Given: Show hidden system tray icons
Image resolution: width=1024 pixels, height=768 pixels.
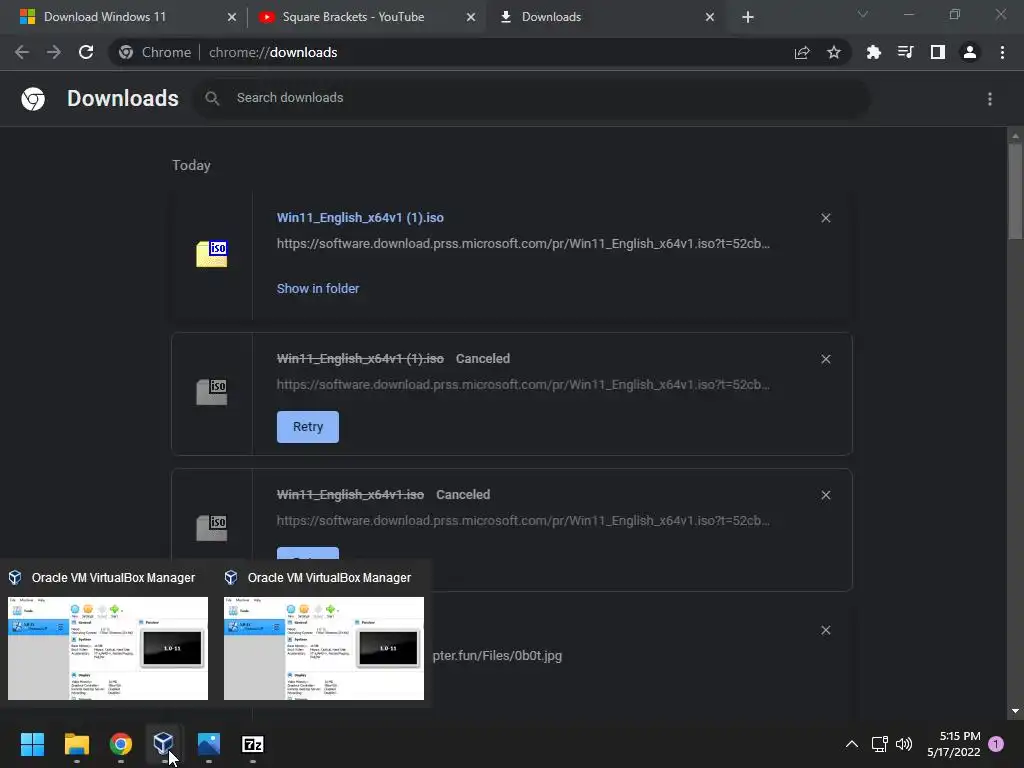Looking at the screenshot, I should [x=852, y=744].
